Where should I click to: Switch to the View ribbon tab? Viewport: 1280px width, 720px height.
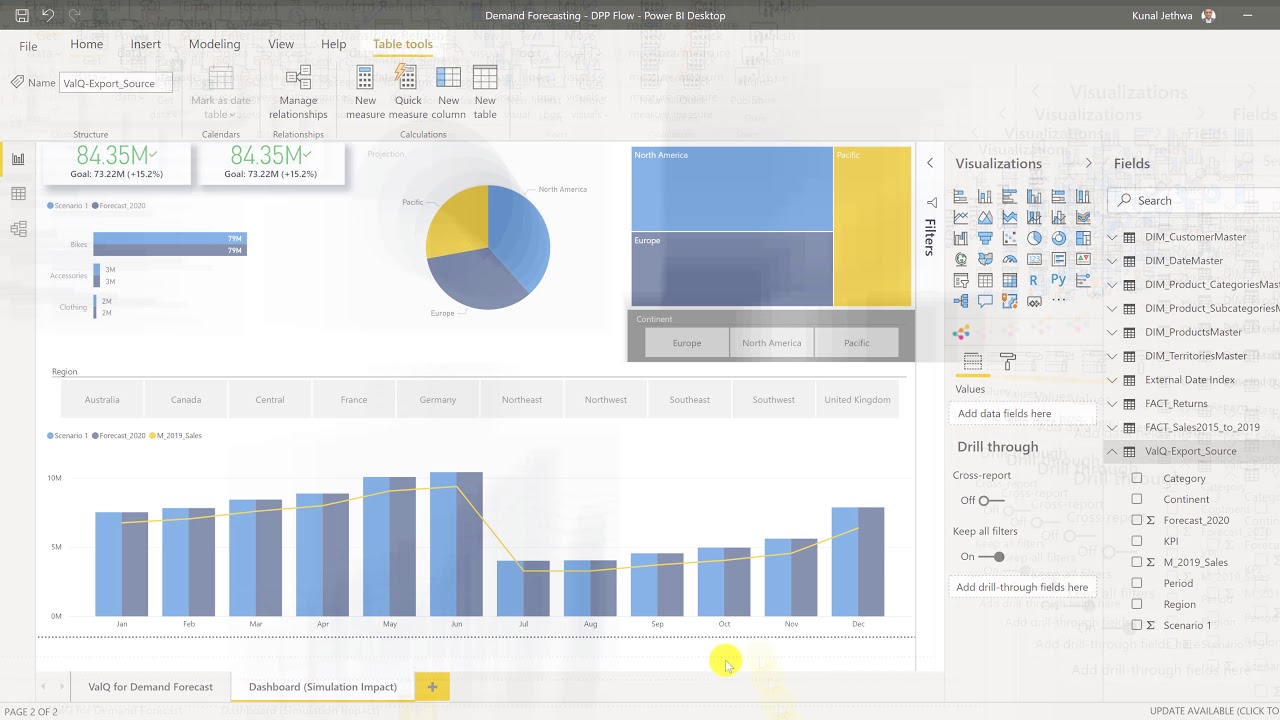[281, 44]
